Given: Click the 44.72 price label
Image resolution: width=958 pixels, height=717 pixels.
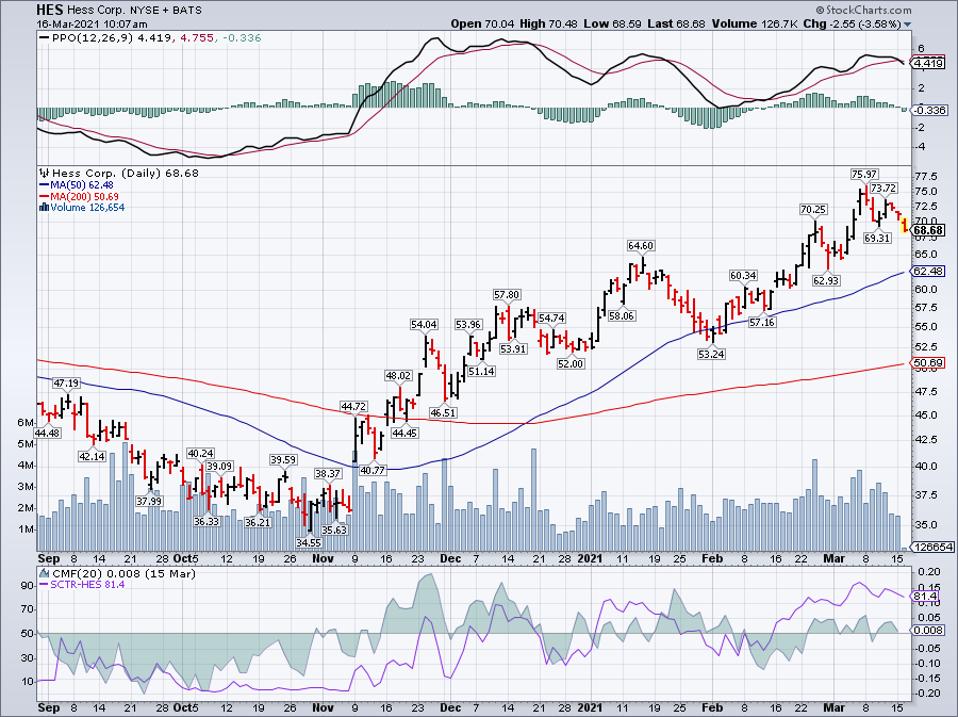Looking at the screenshot, I should [x=354, y=407].
